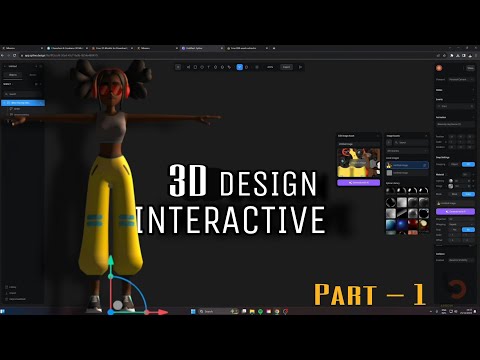Viewport: 480px width, 360px height.
Task: Switch to the Assets tab in the left panel
Action: (33, 75)
